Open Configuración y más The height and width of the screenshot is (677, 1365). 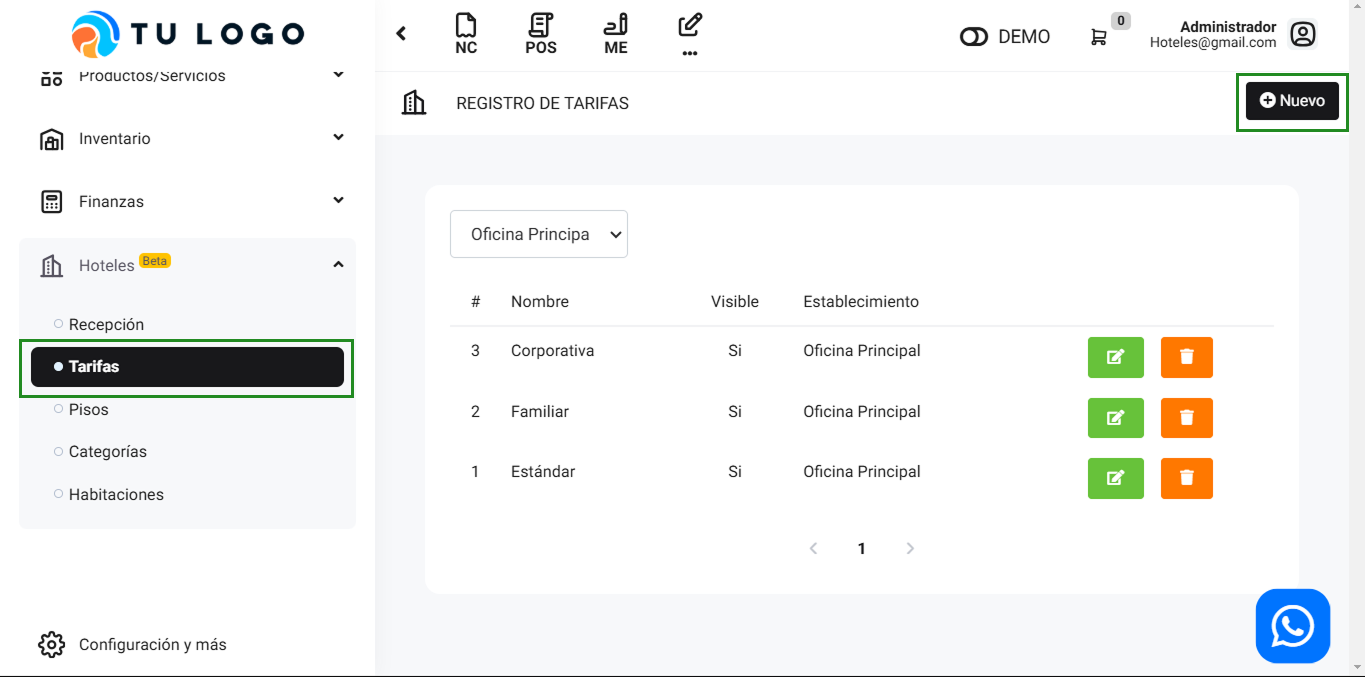tap(152, 645)
